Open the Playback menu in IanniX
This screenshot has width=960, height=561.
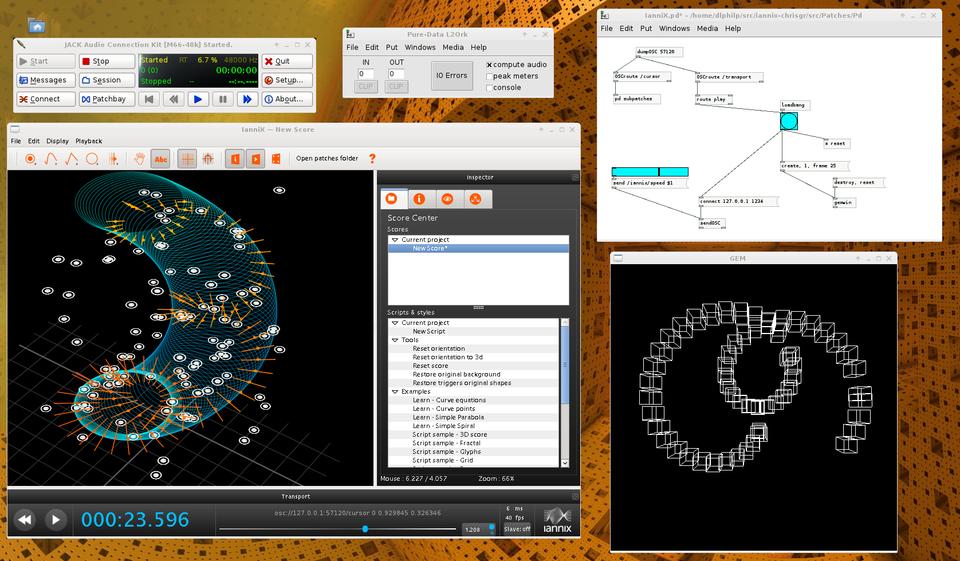[88, 141]
